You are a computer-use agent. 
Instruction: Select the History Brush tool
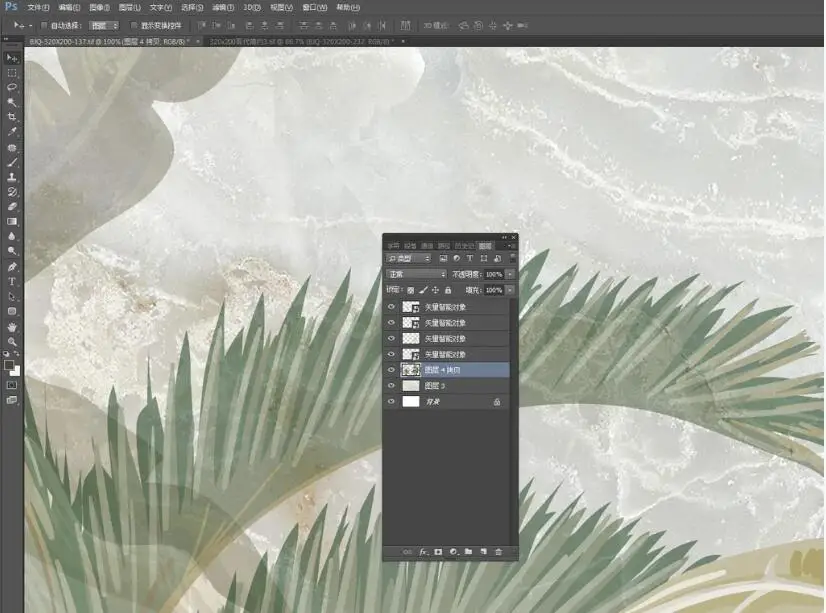12,192
